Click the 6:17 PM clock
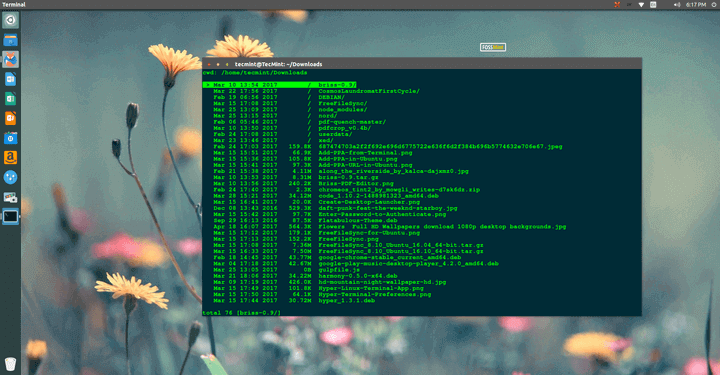Viewport: 720px width, 375px height. pos(696,5)
